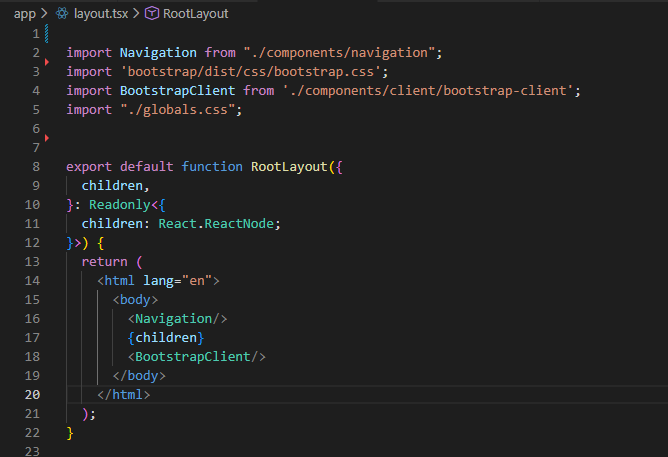668x457 pixels.
Task: Click './components/client/bootstrap-client' path string
Action: click(428, 91)
